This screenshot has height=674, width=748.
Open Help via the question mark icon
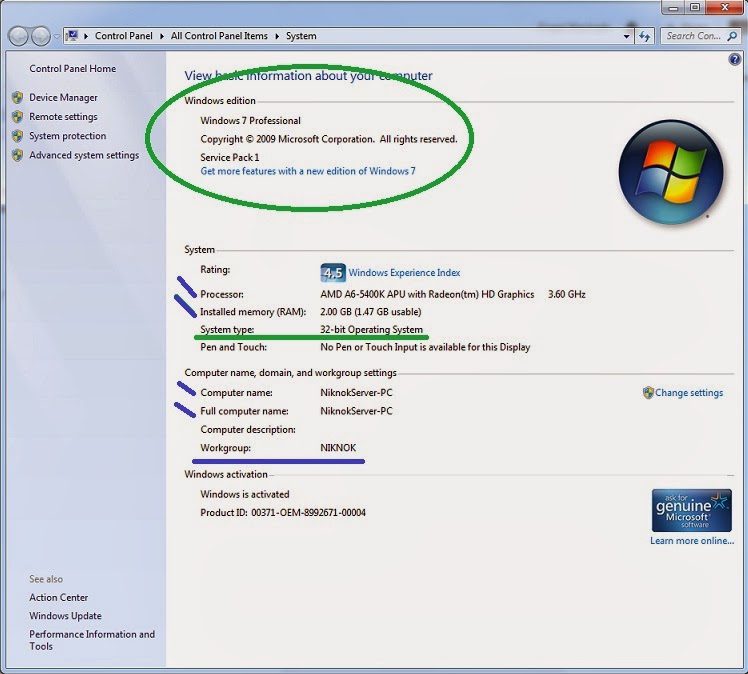click(x=735, y=59)
